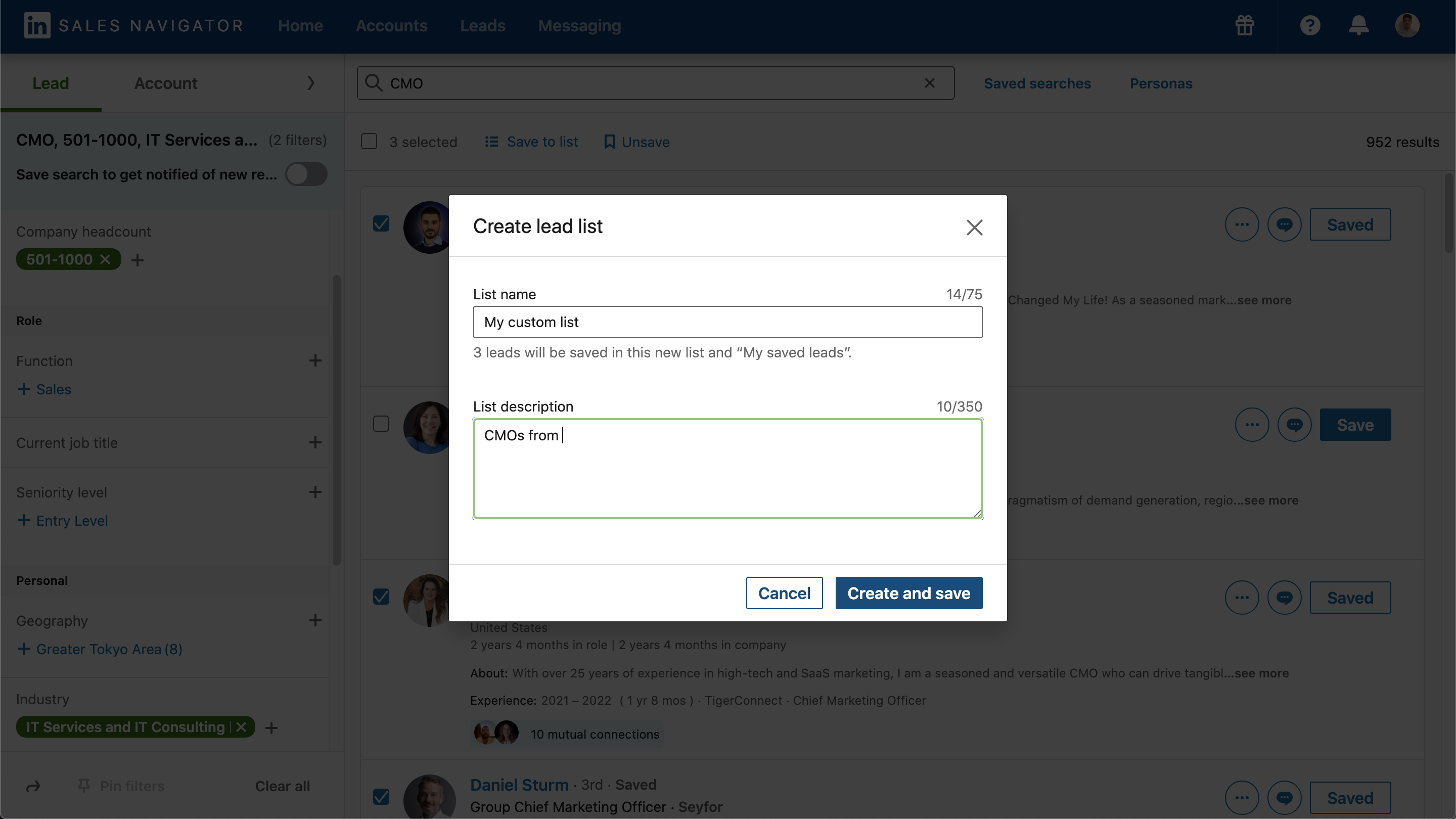
Task: Switch to the Lead tab
Action: coord(51,83)
